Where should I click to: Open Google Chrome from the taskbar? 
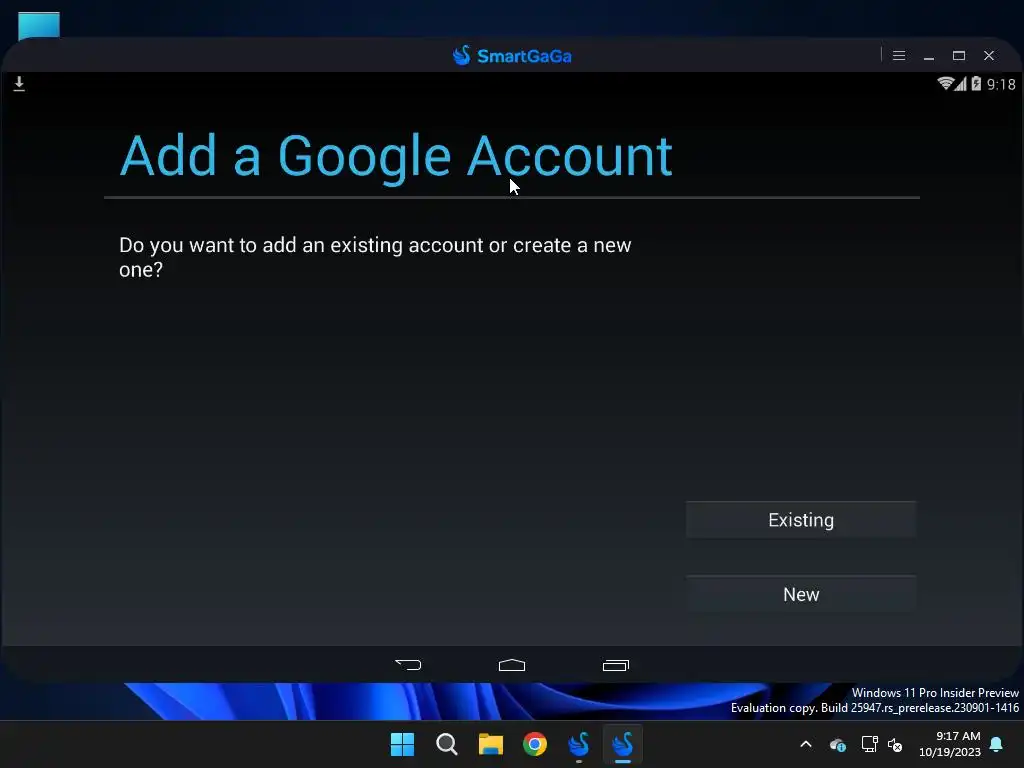pyautogui.click(x=535, y=744)
